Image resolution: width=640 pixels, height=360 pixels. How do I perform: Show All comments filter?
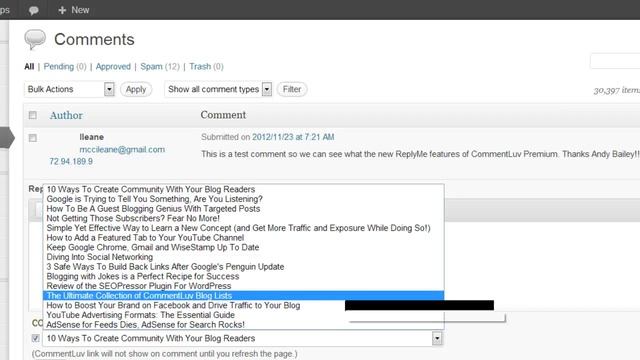(29, 67)
